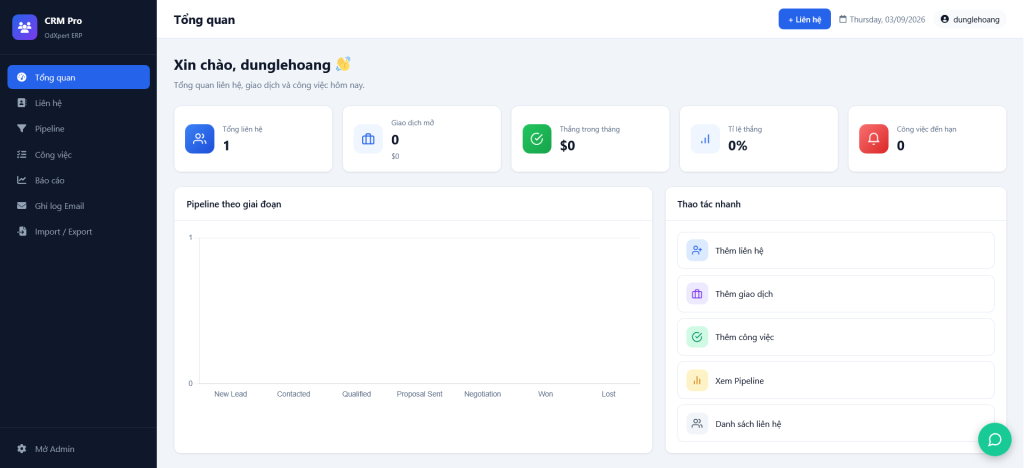Image resolution: width=1024 pixels, height=468 pixels.
Task: Click the Giao dịch mở label
Action: 413,123
